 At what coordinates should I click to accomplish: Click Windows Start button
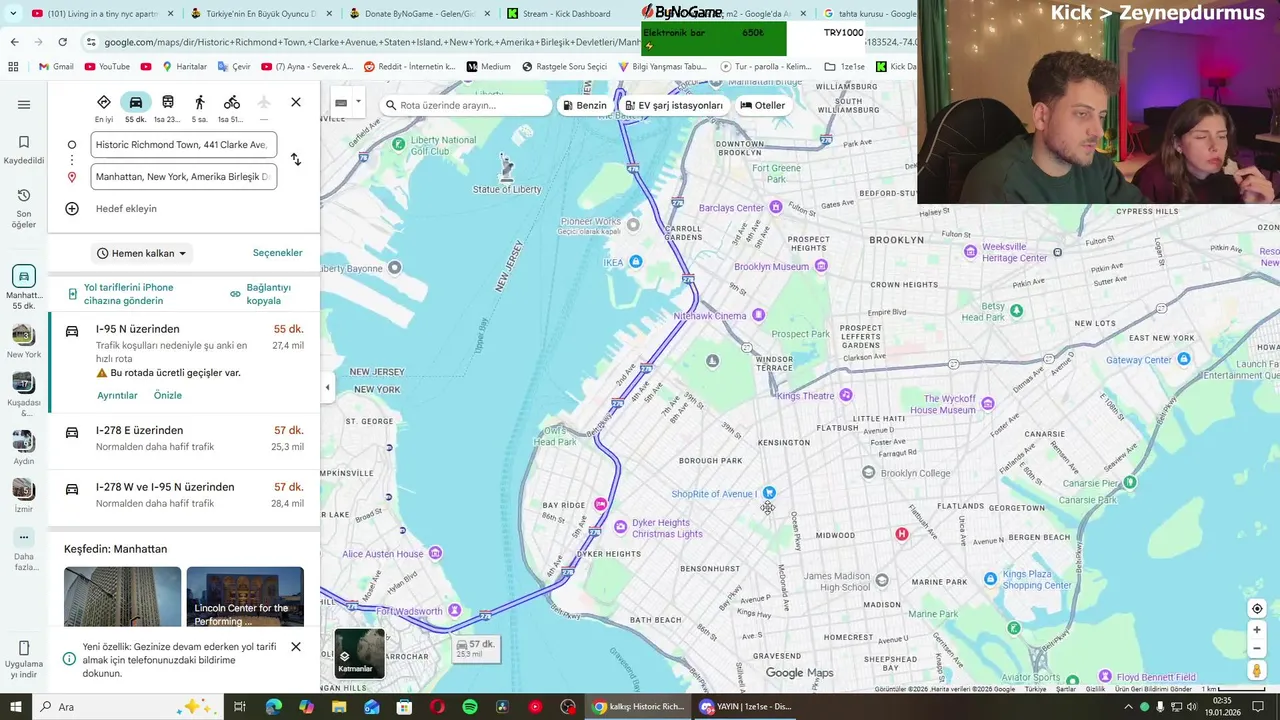(14, 707)
